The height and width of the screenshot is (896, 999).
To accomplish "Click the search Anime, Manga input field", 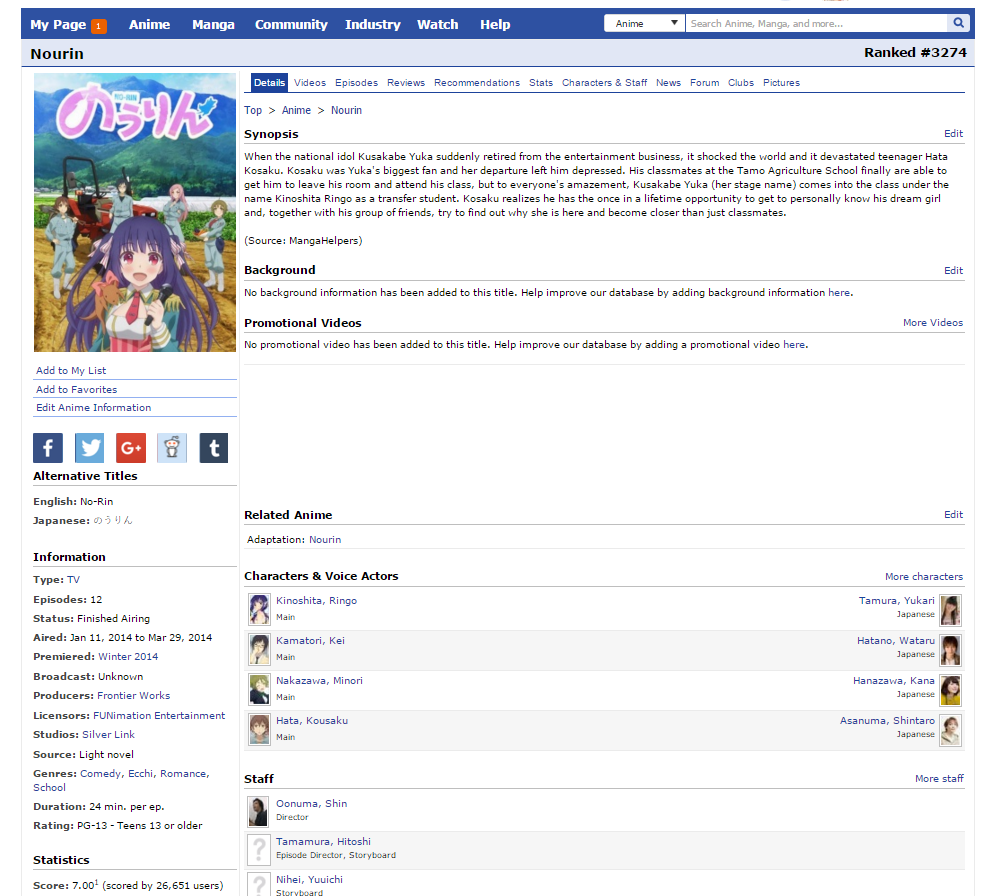I will pyautogui.click(x=816, y=24).
